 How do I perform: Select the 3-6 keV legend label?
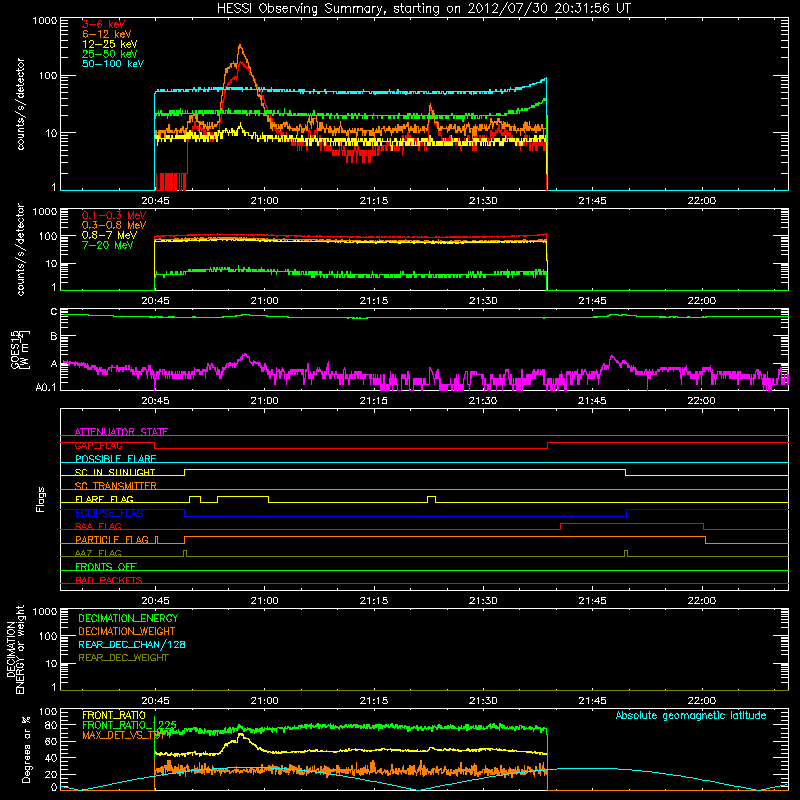[103, 24]
